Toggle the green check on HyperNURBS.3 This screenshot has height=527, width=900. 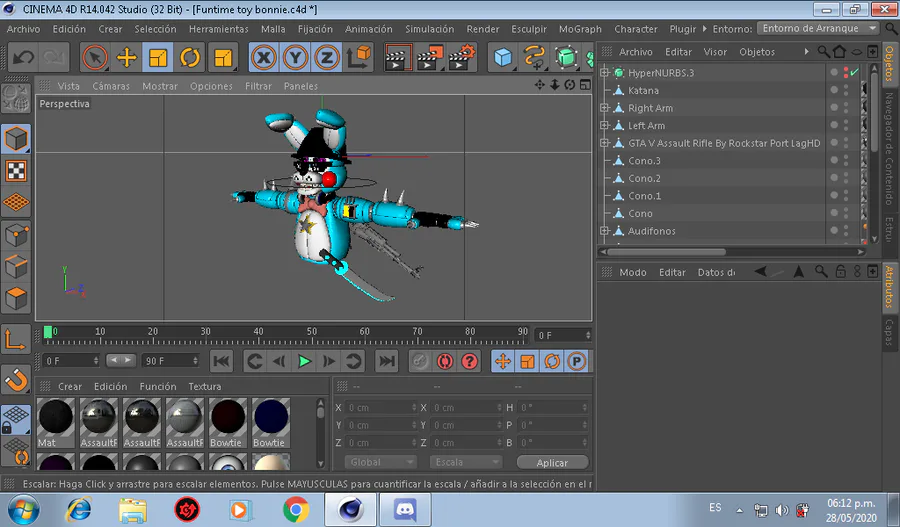click(x=855, y=72)
